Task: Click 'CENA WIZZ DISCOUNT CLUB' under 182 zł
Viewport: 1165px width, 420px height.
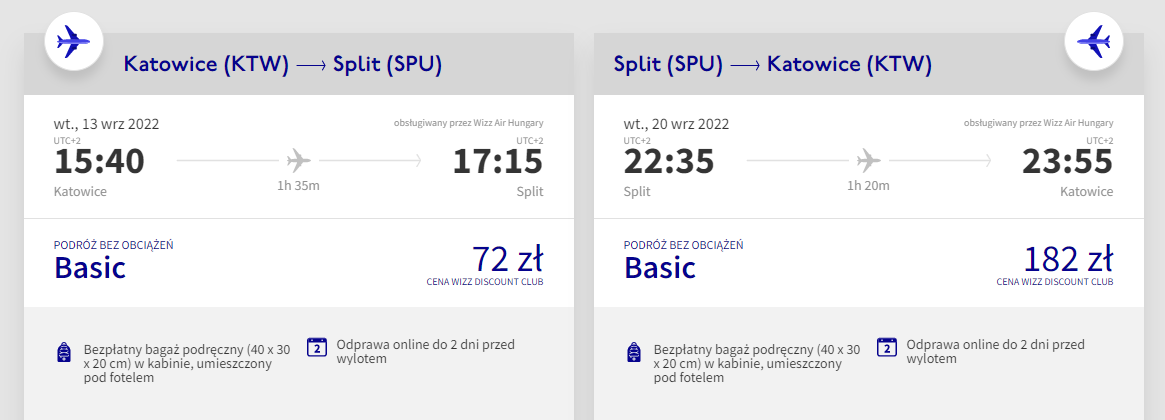Action: [1054, 282]
